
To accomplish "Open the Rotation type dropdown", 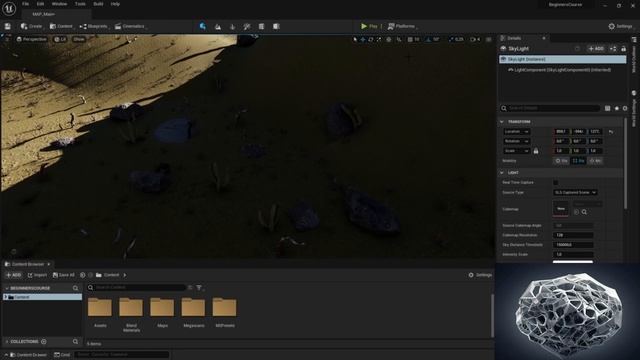I will (x=516, y=141).
